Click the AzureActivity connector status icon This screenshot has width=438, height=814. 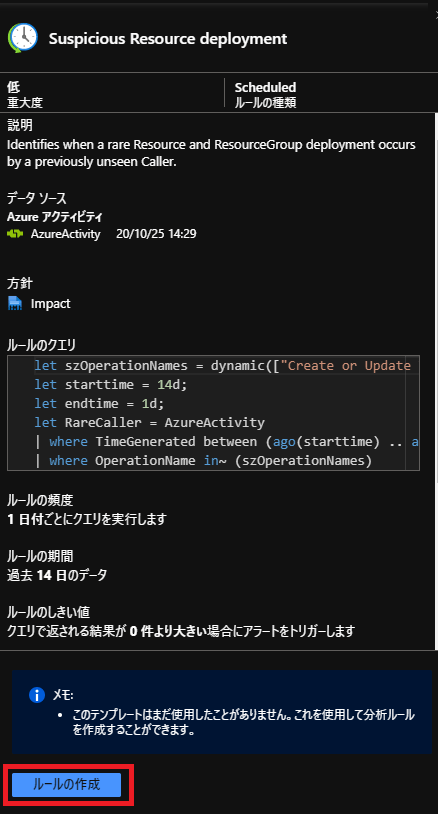(16, 234)
